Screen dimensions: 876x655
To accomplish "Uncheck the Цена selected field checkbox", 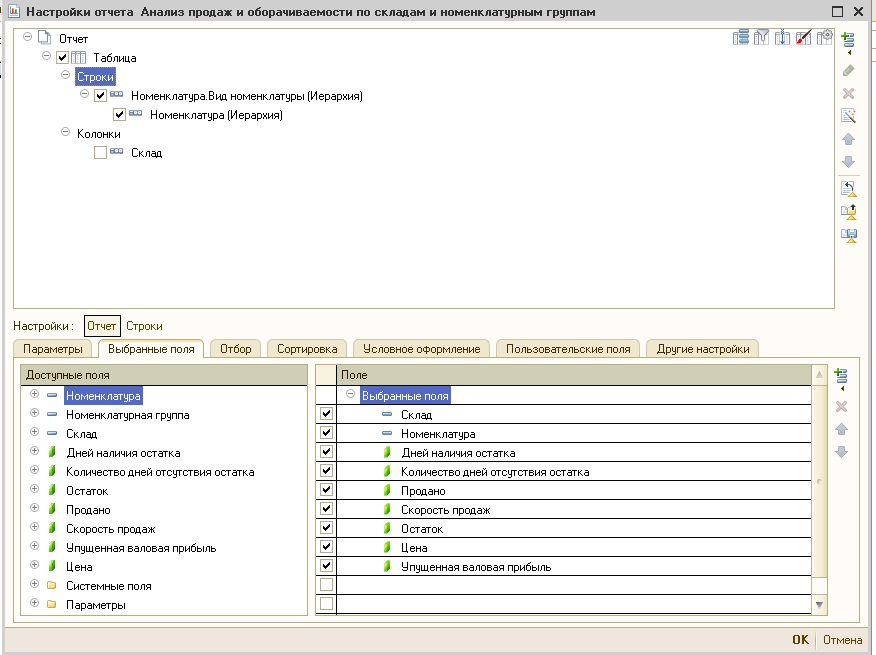I will 326,547.
